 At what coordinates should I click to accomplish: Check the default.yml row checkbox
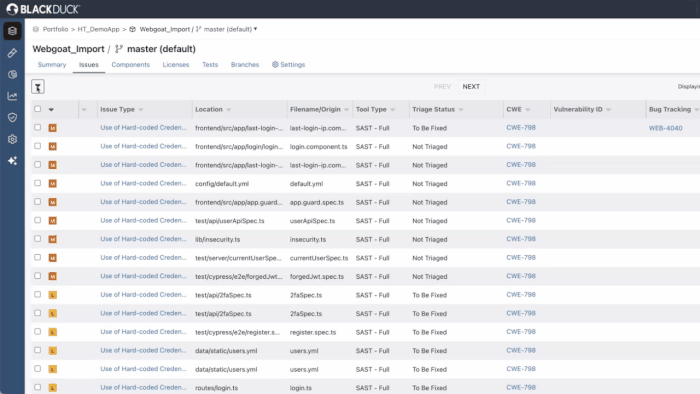[x=38, y=183]
